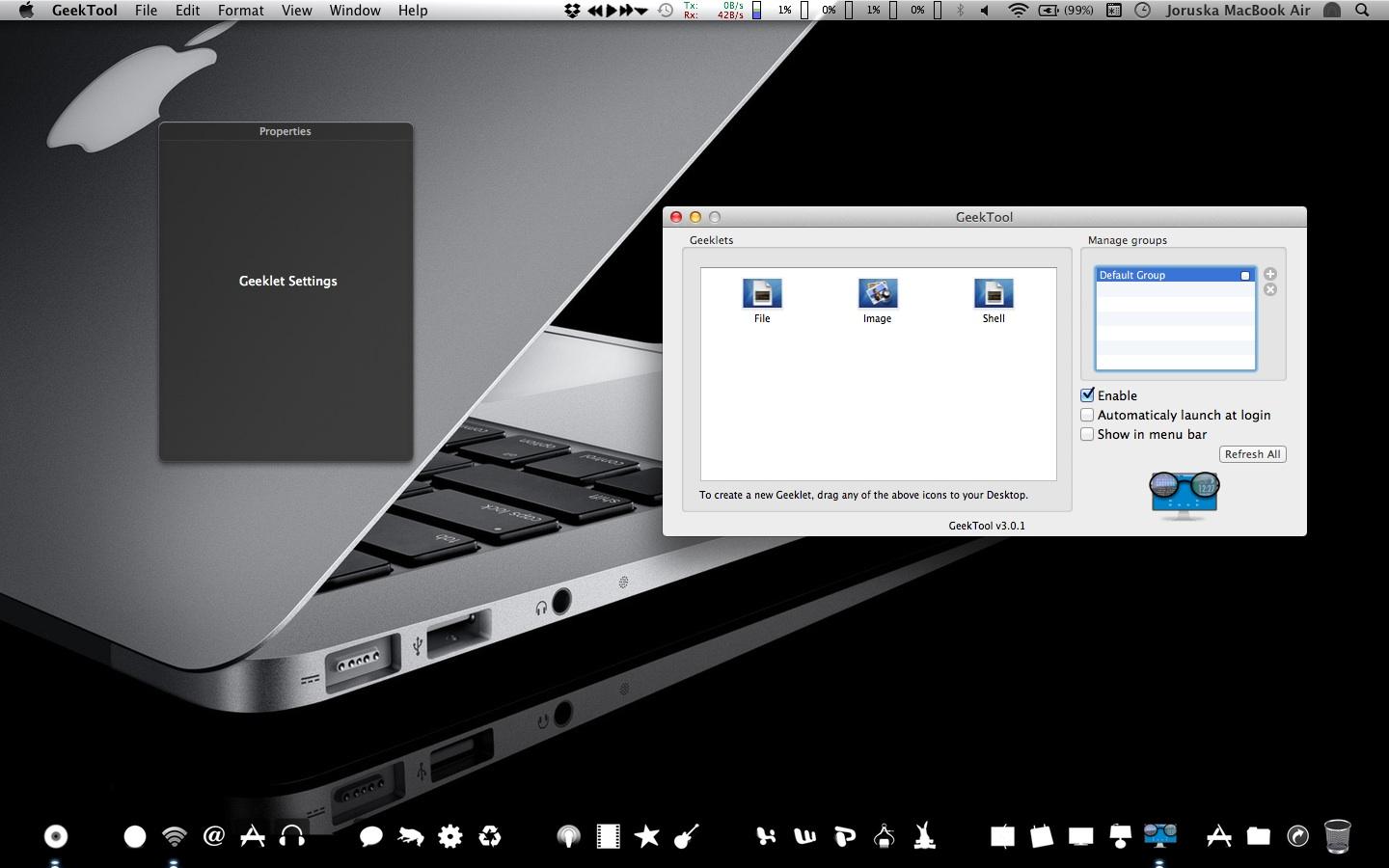Open Bluetooth menu bar icon
The height and width of the screenshot is (868, 1389).
click(x=960, y=11)
